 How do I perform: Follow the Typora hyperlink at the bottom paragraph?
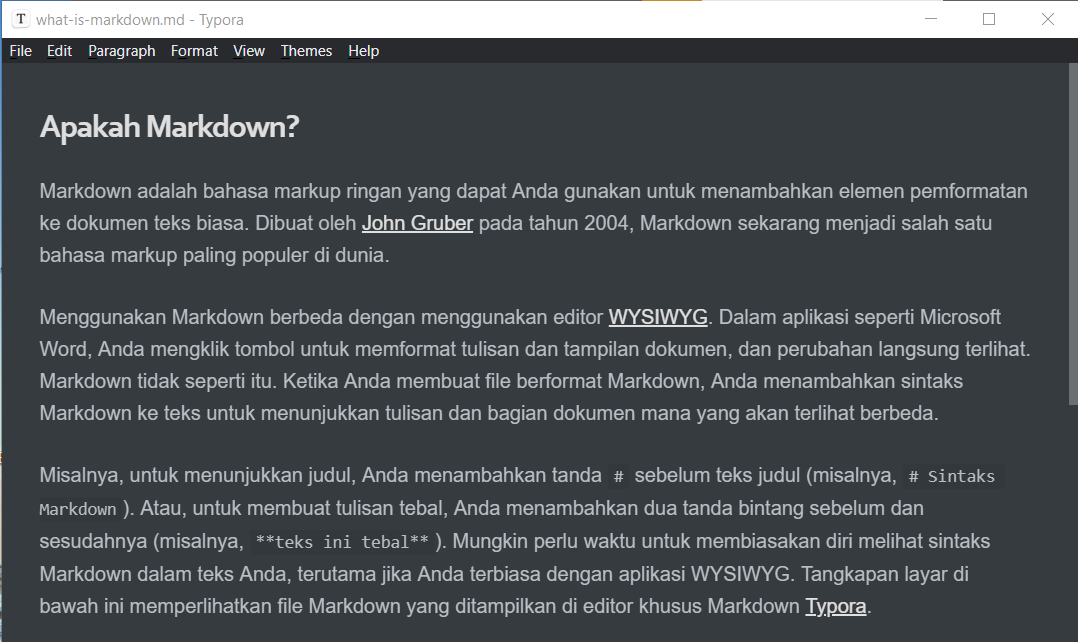point(836,605)
